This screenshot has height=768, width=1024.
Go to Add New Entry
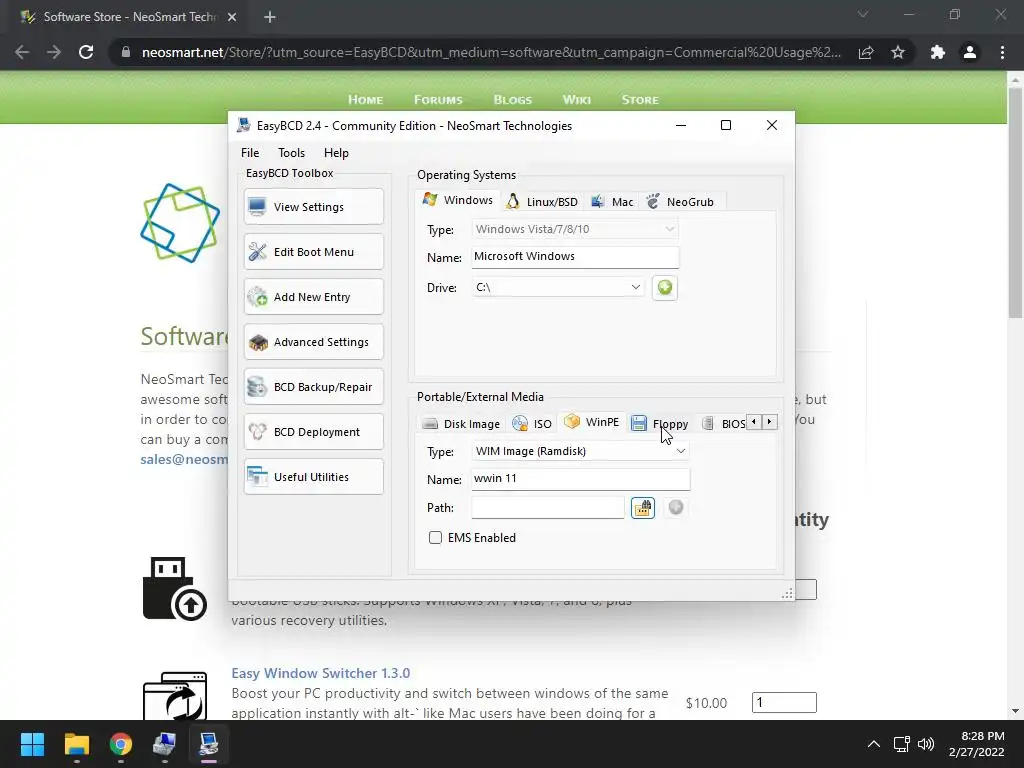coord(313,297)
